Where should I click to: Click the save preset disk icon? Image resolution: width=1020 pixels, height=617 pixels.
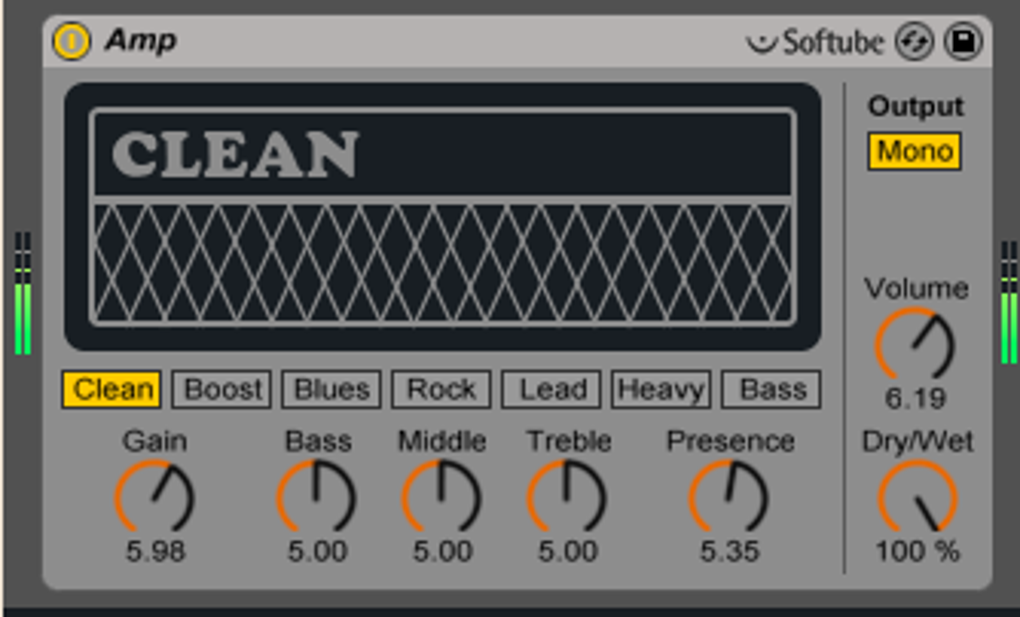point(963,42)
